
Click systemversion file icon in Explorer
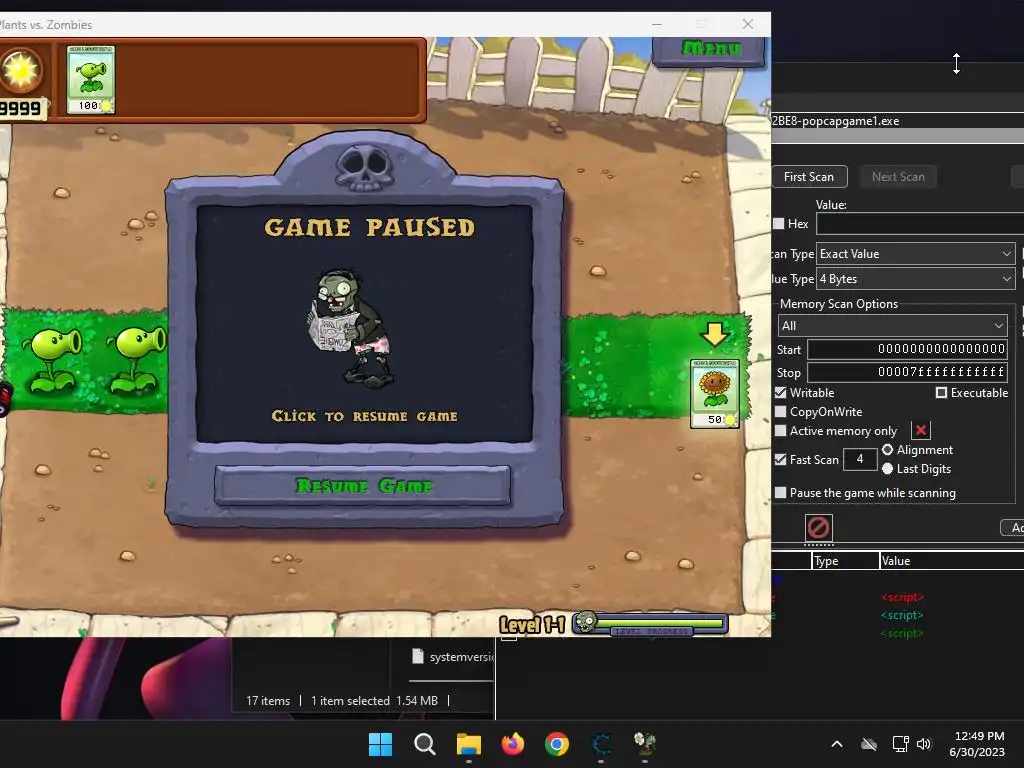418,656
